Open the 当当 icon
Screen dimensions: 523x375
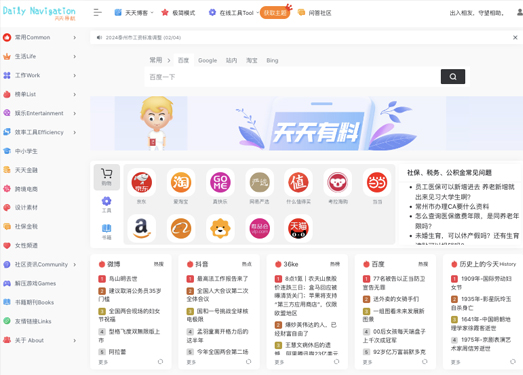377,182
